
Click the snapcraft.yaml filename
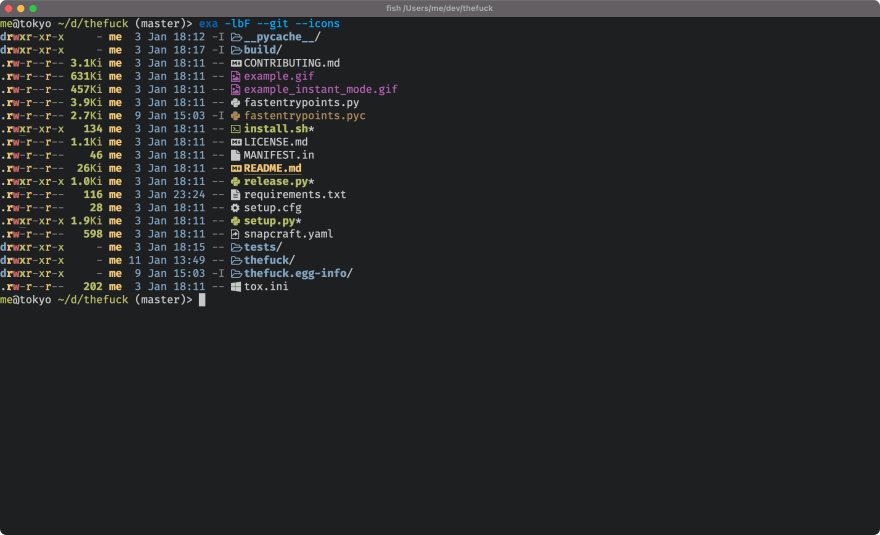(288, 234)
